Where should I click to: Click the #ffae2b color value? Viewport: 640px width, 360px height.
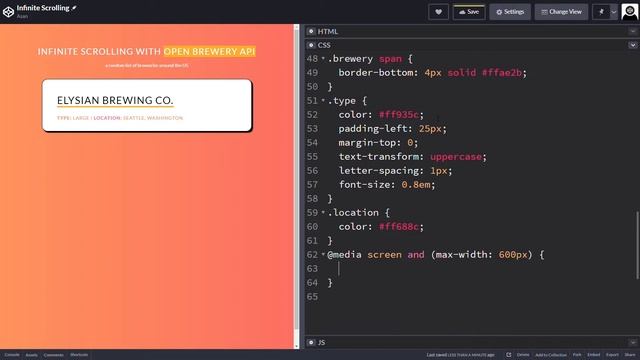(502, 73)
